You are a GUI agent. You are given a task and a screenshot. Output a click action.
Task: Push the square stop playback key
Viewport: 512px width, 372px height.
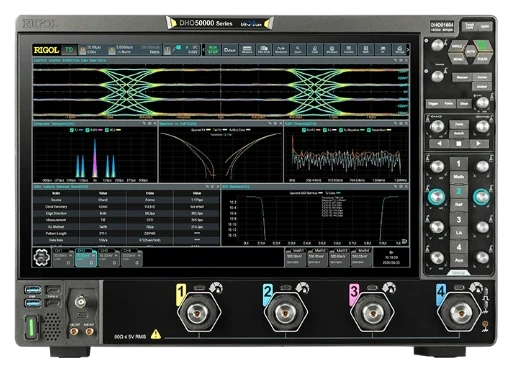[459, 144]
